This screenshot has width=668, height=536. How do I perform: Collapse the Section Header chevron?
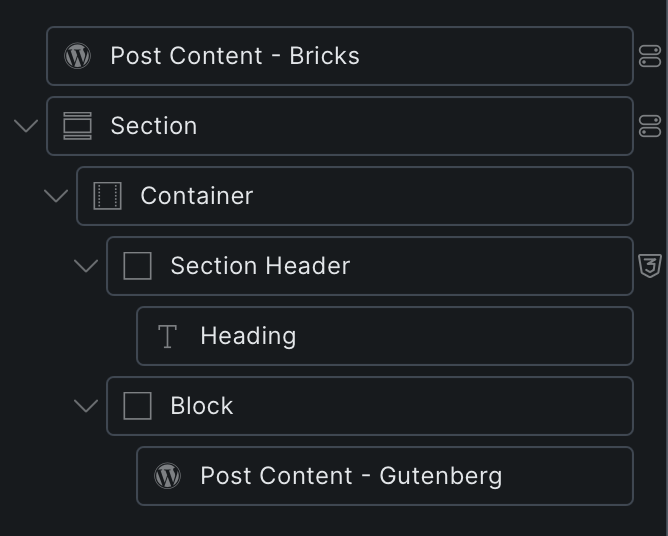pos(86,266)
